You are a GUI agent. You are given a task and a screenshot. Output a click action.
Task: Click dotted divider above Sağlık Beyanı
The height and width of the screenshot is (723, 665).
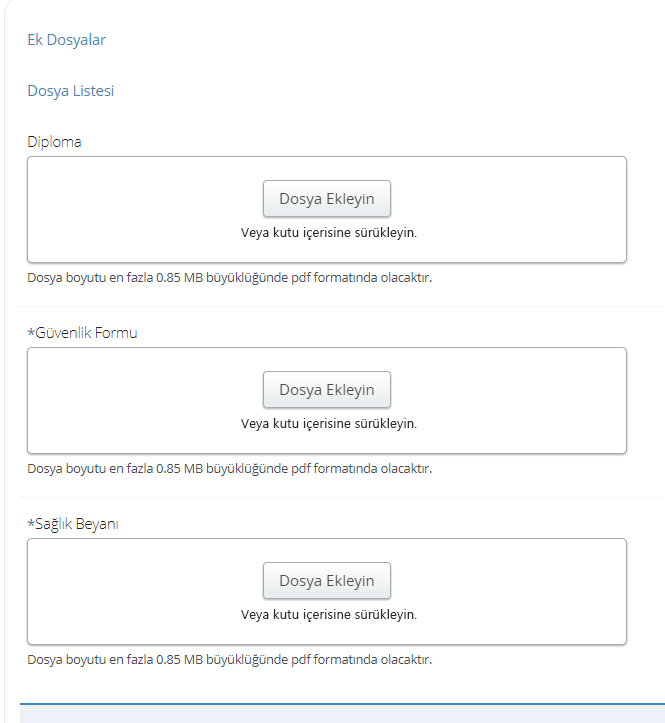[342, 497]
